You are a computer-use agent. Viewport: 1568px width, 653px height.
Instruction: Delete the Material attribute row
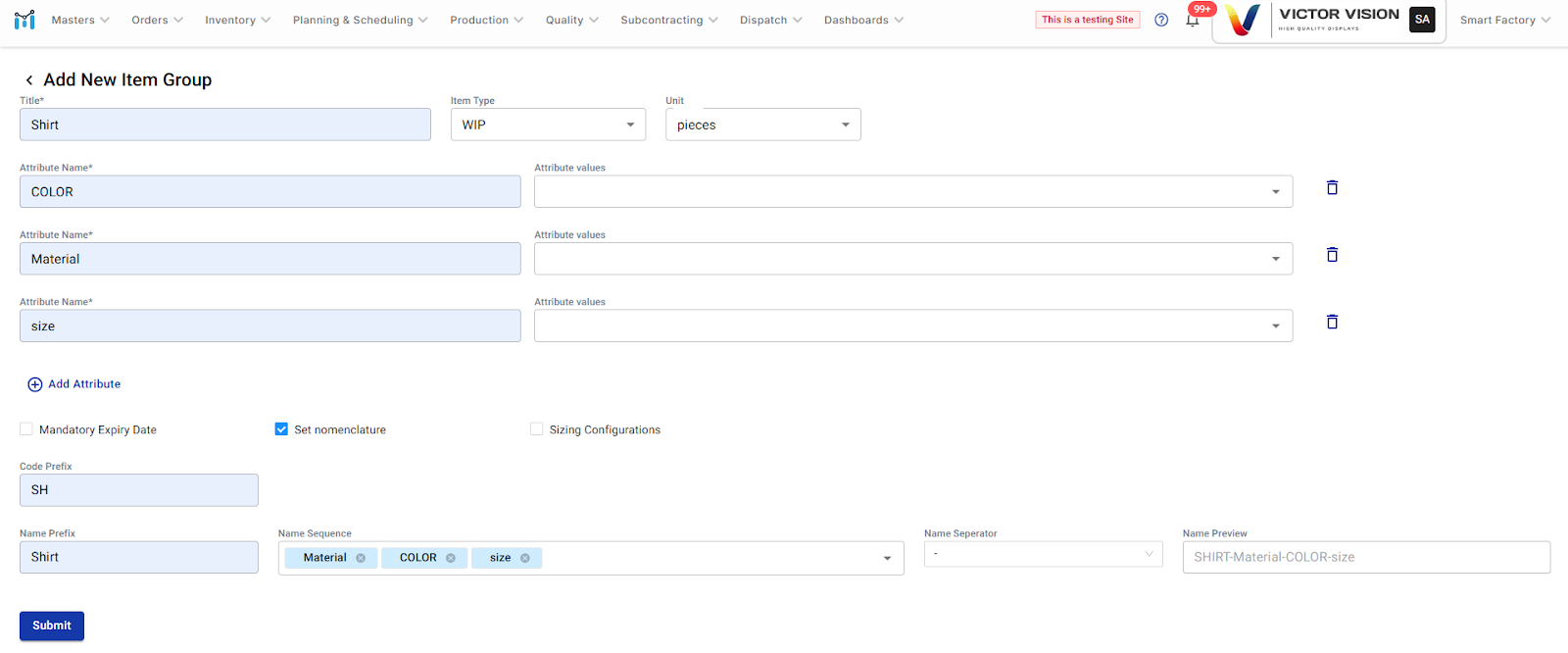1332,255
